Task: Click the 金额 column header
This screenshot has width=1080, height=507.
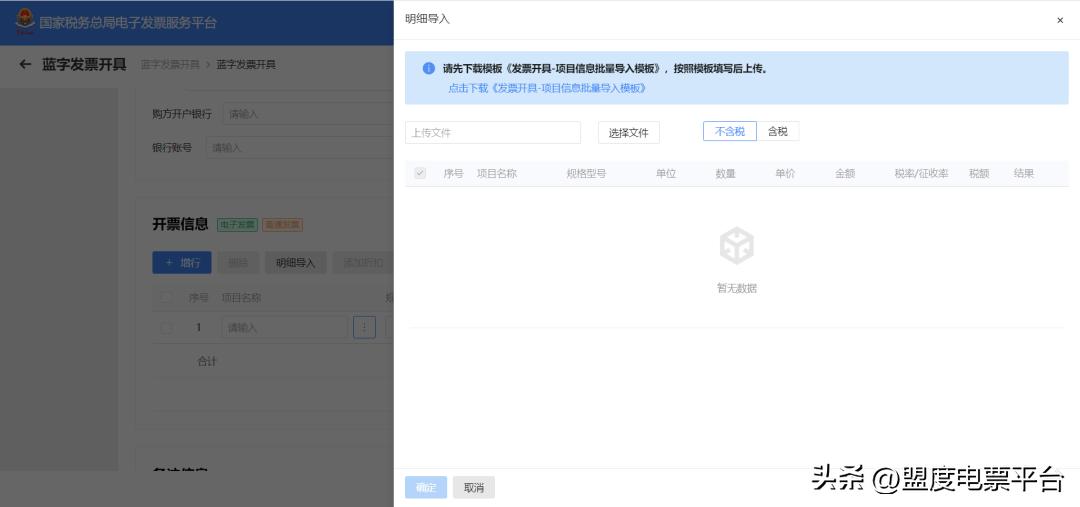Action: pyautogui.click(x=845, y=174)
